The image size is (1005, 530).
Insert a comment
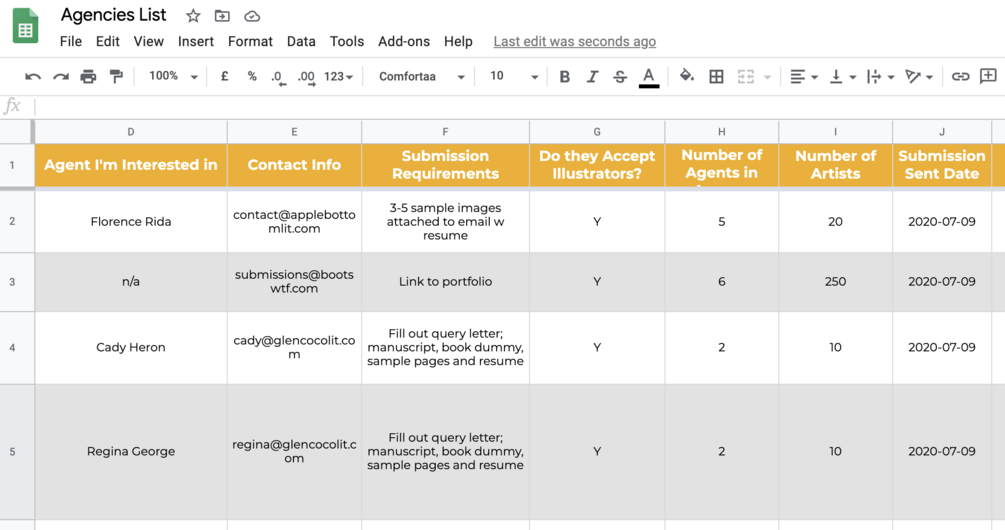click(988, 76)
